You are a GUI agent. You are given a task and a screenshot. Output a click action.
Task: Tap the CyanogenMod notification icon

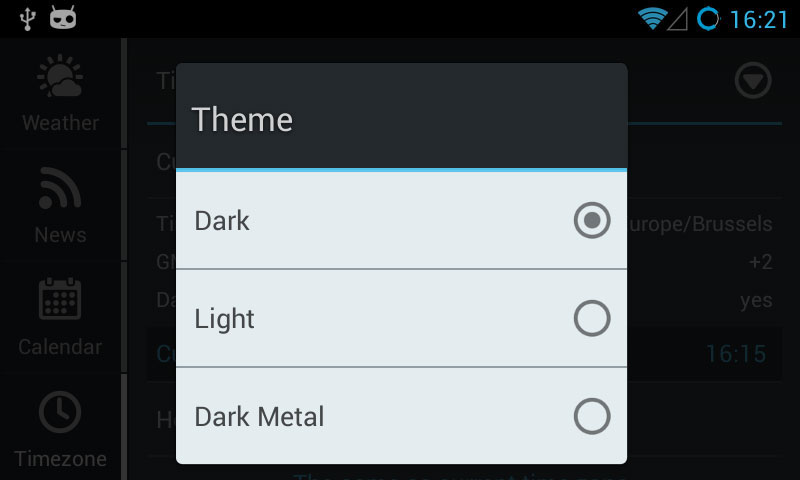tap(62, 18)
